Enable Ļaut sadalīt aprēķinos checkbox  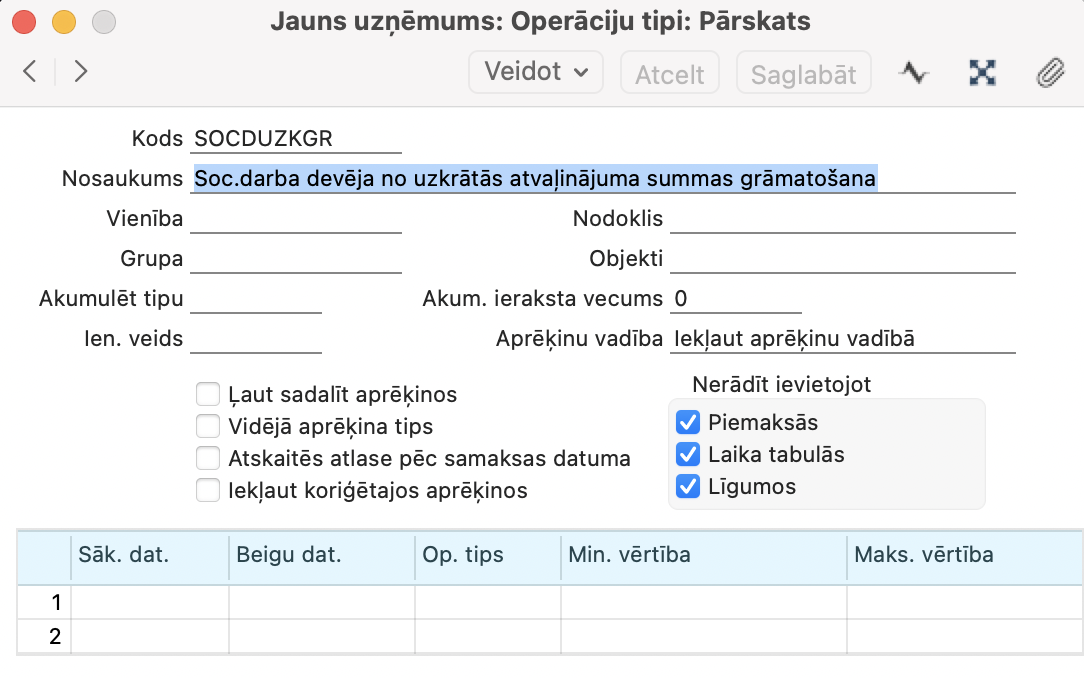coord(208,394)
